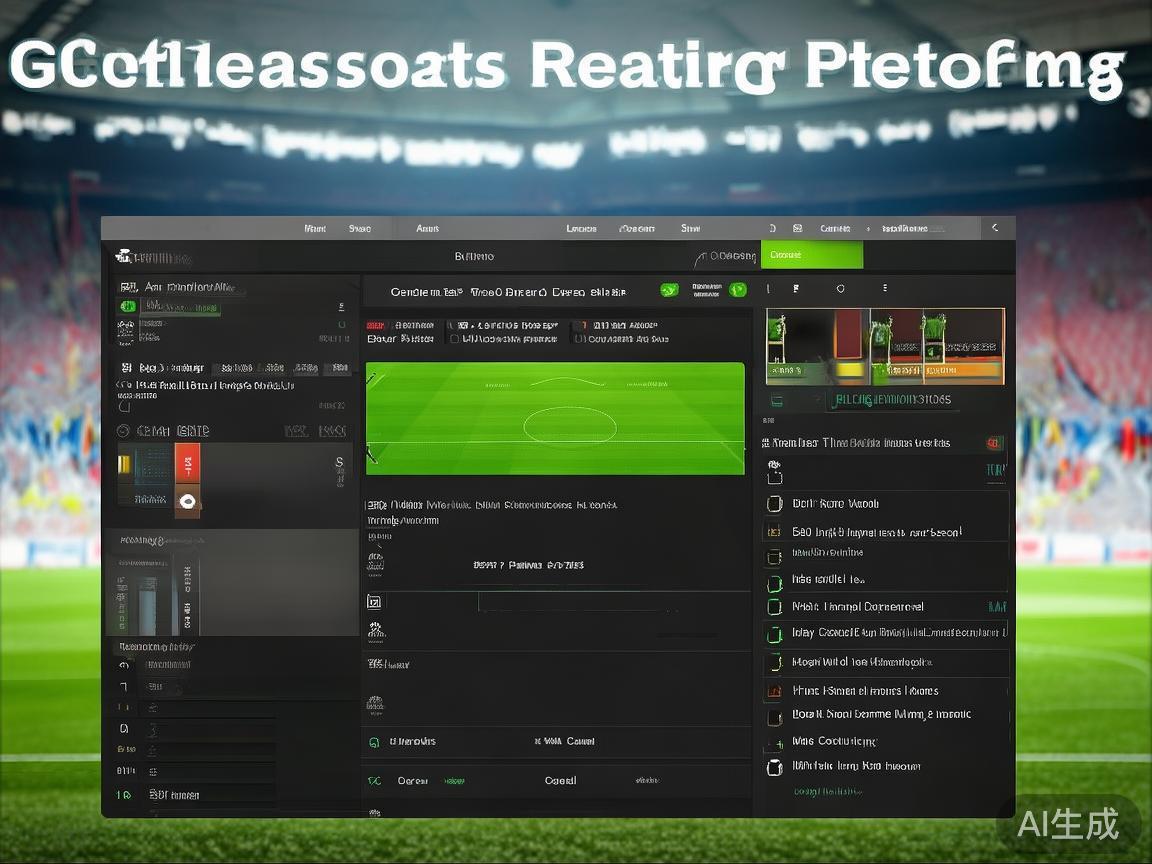Viewport: 1152px width, 864px height.
Task: Click the back chevron in top bar
Action: click(x=994, y=228)
